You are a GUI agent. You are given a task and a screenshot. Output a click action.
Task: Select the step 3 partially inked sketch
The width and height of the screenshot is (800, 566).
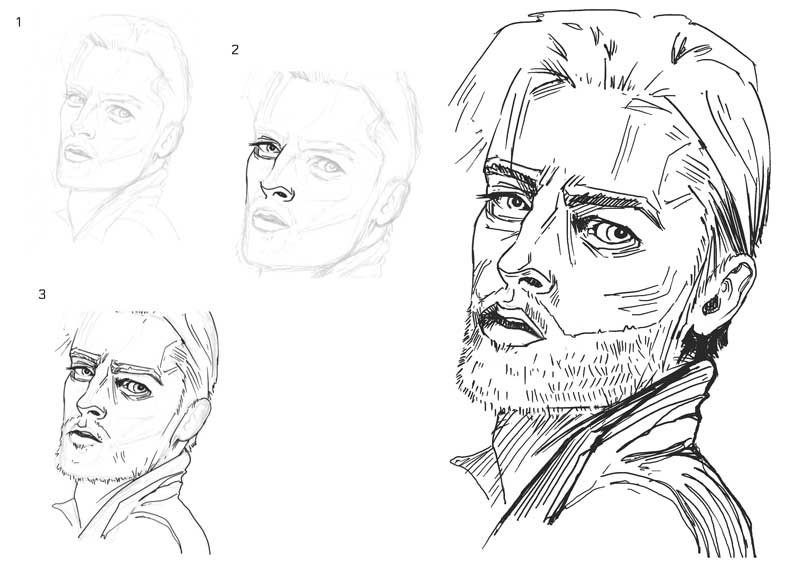tap(135, 430)
